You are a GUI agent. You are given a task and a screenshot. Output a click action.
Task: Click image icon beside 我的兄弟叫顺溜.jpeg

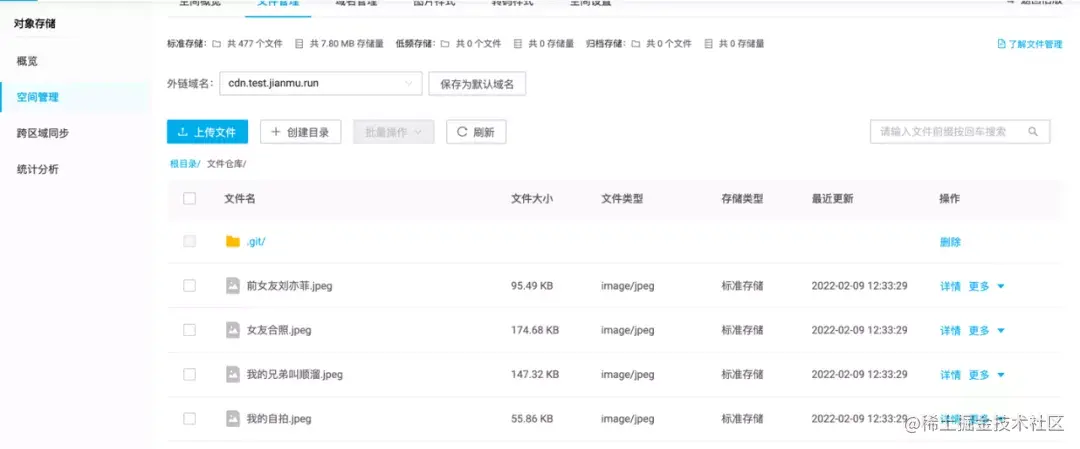coord(233,375)
